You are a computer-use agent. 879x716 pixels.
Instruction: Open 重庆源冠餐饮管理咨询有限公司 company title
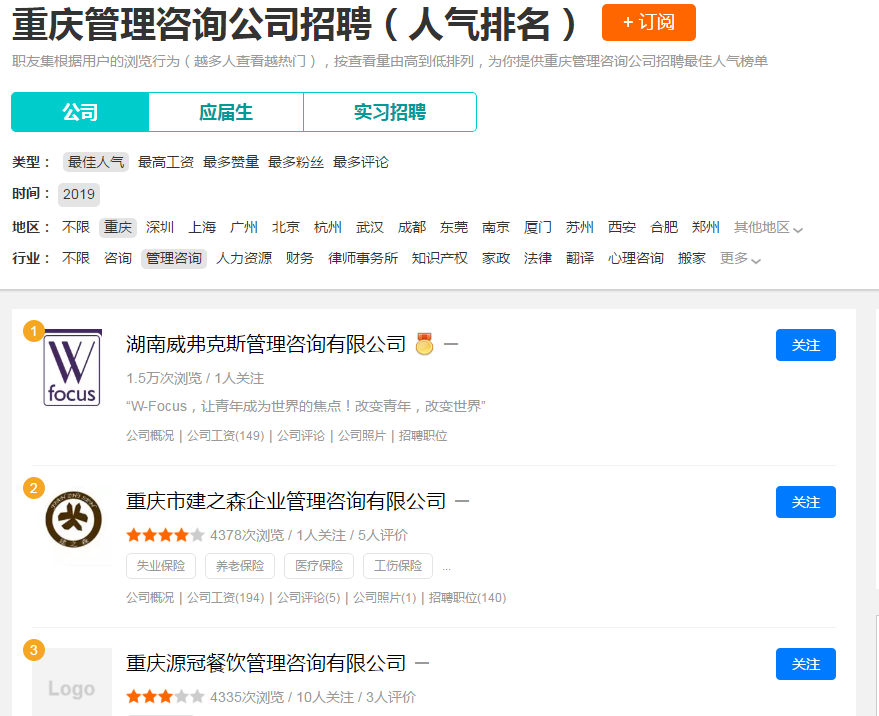(266, 663)
